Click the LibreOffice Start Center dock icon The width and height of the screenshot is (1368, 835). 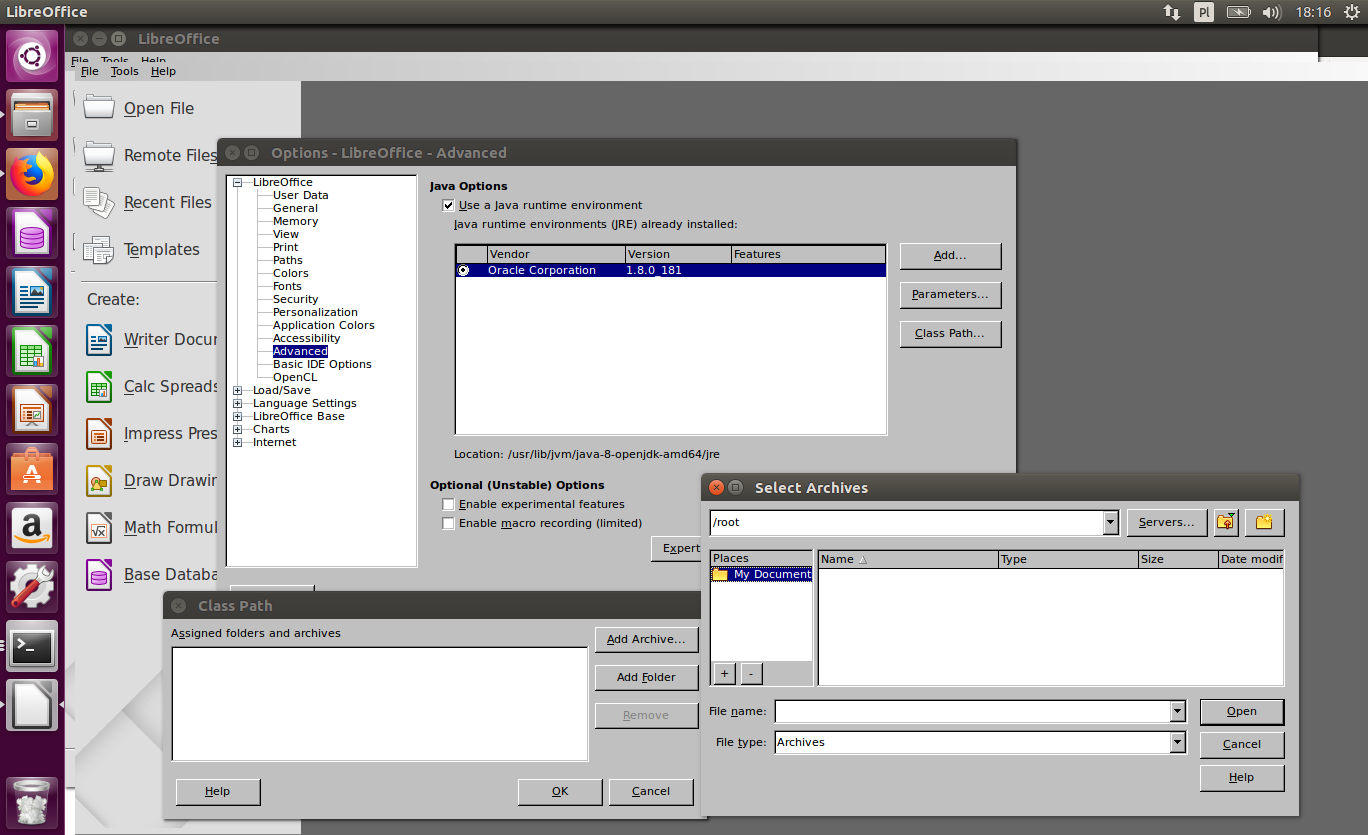[x=32, y=706]
